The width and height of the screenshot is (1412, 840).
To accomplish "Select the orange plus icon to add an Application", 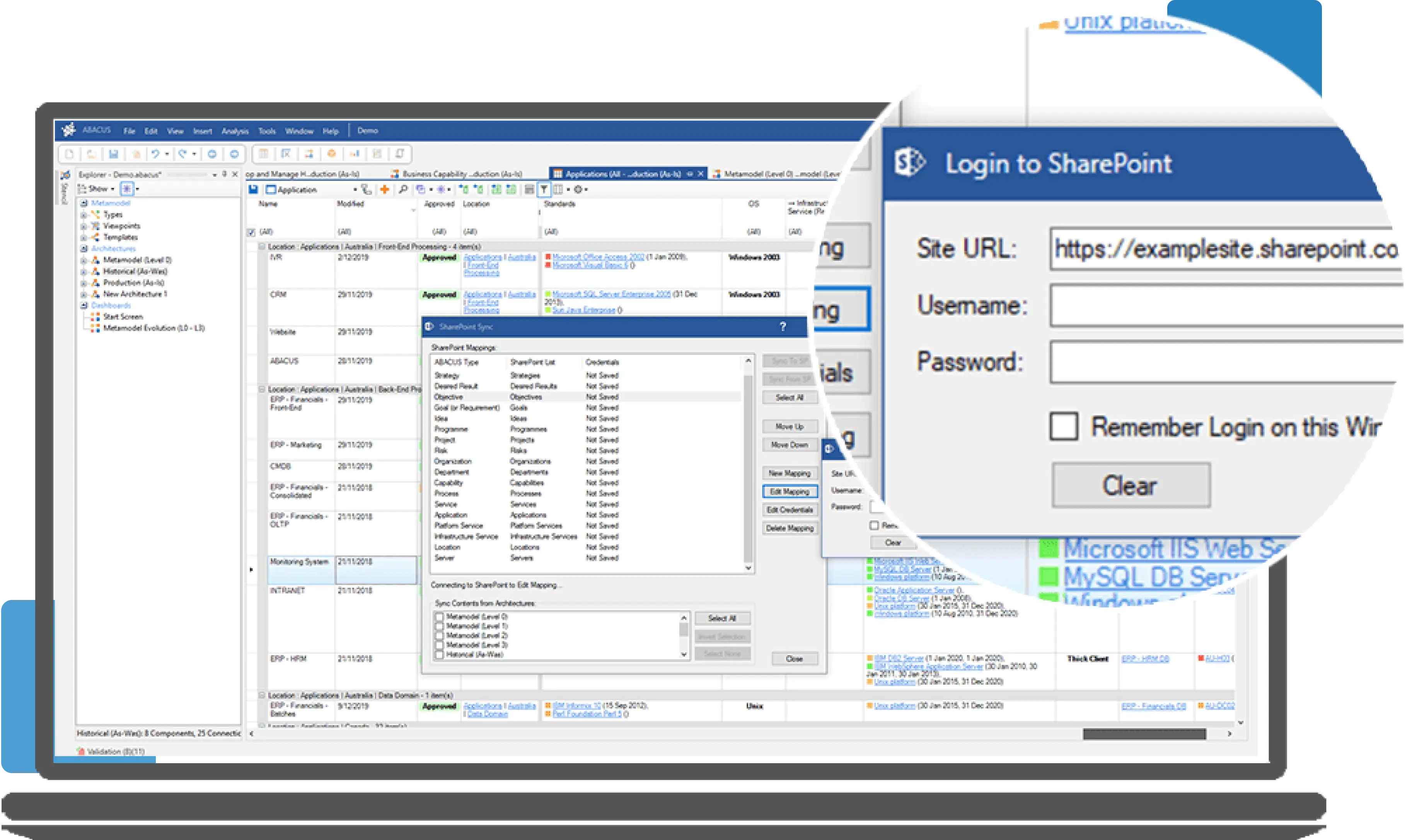I will coord(385,190).
